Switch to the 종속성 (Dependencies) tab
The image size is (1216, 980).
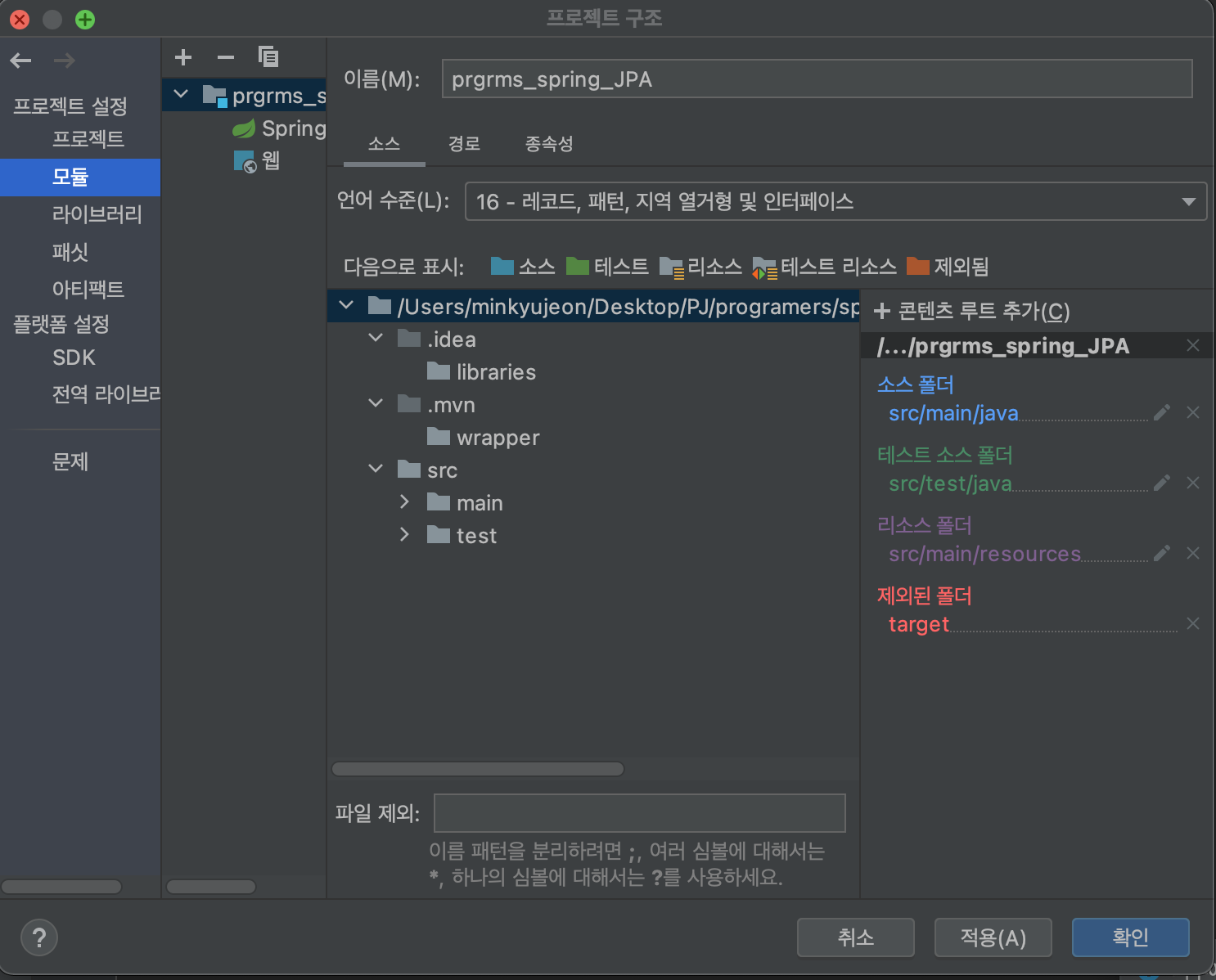[548, 145]
